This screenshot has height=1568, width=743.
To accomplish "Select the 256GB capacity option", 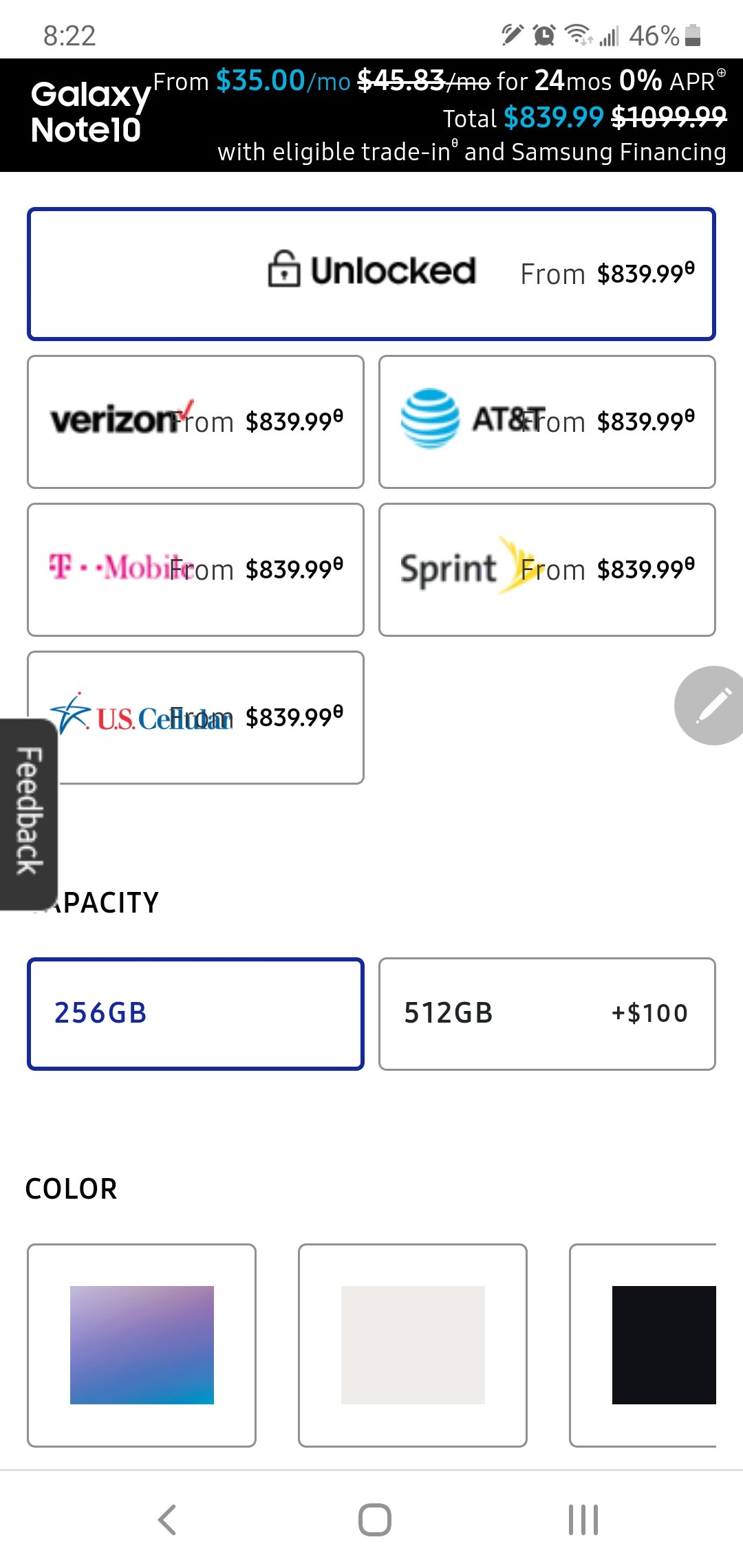I will tap(195, 1014).
